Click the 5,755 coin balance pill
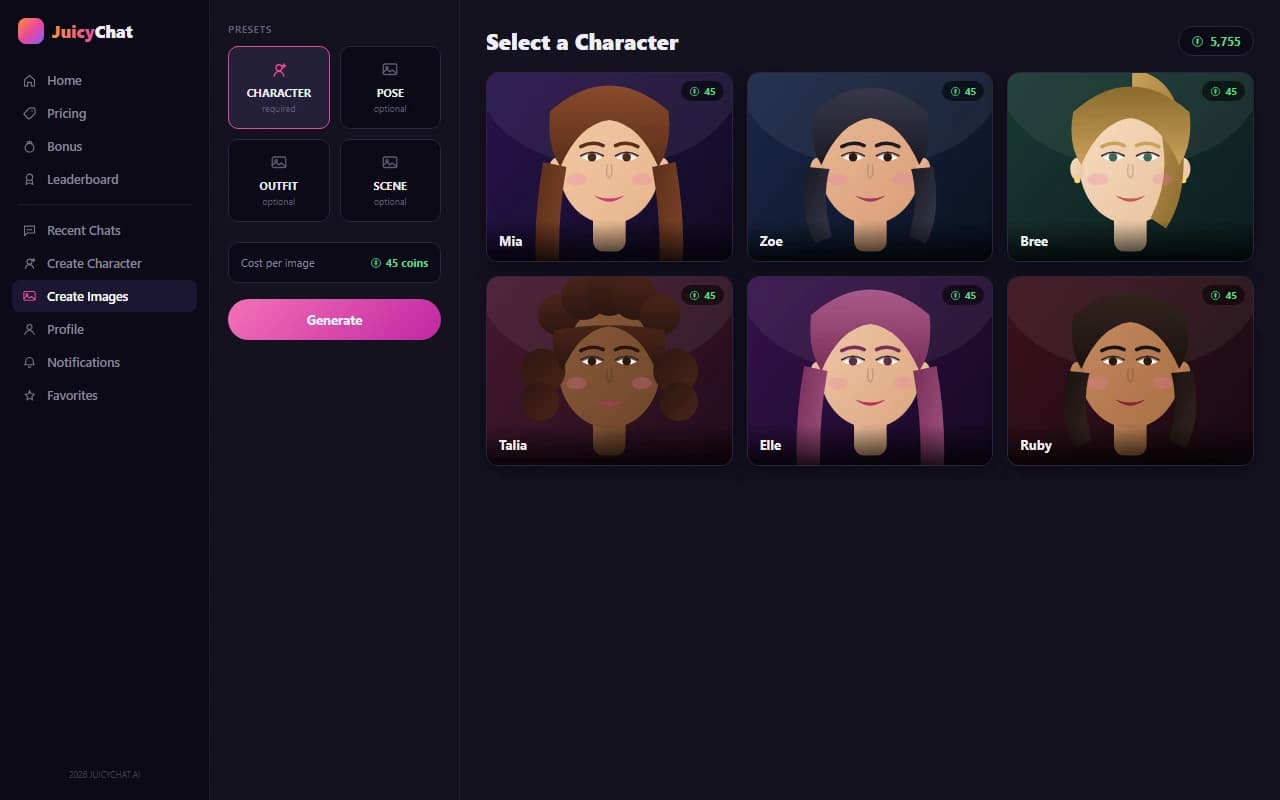Image resolution: width=1280 pixels, height=800 pixels. point(1216,42)
